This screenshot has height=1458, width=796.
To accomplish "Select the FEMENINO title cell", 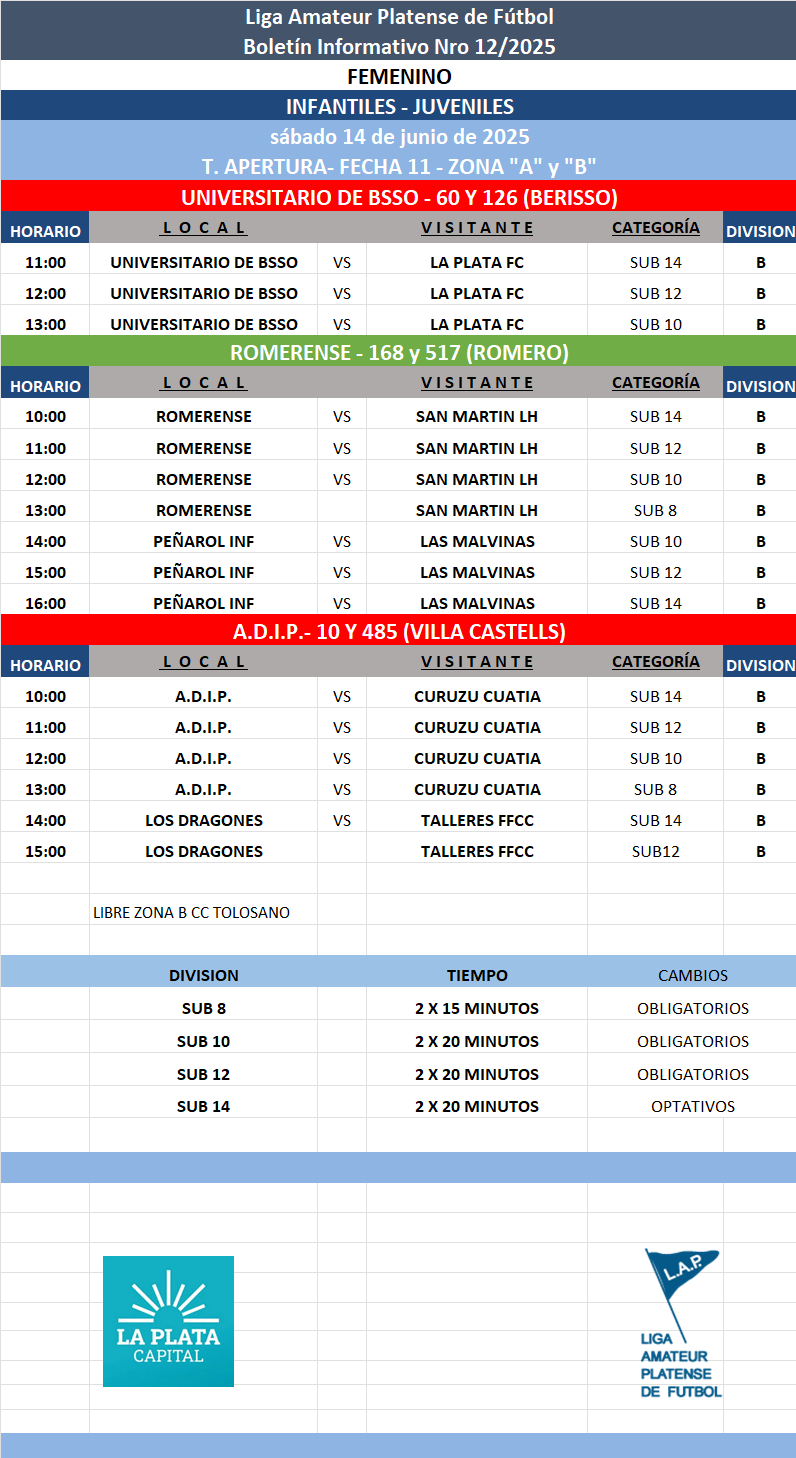I will tap(399, 76).
